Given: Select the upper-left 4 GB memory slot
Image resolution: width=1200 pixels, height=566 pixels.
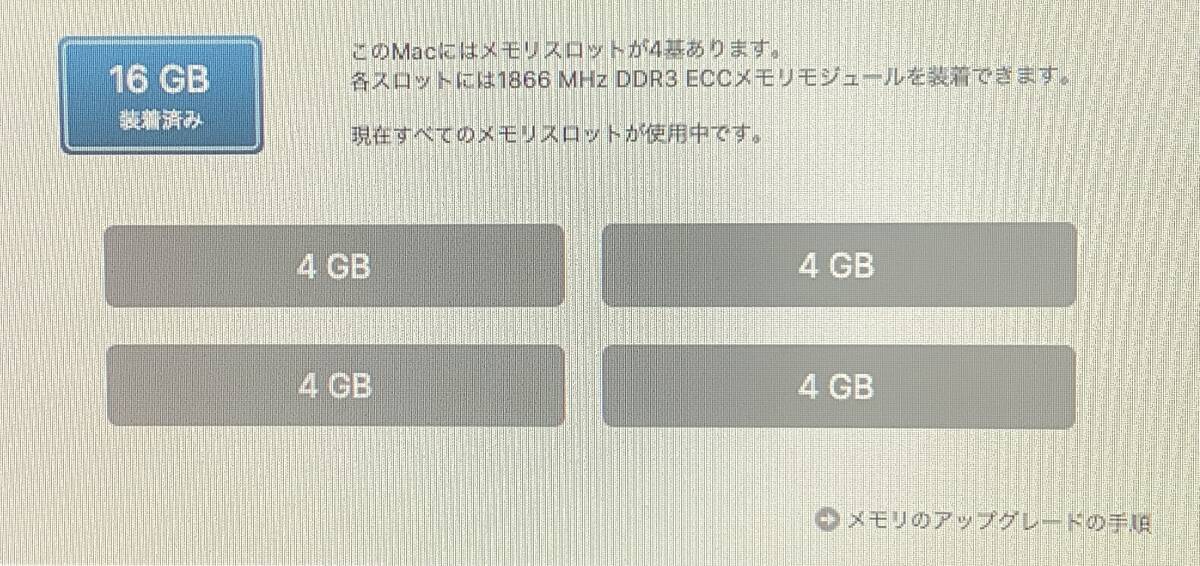Looking at the screenshot, I should [x=335, y=265].
